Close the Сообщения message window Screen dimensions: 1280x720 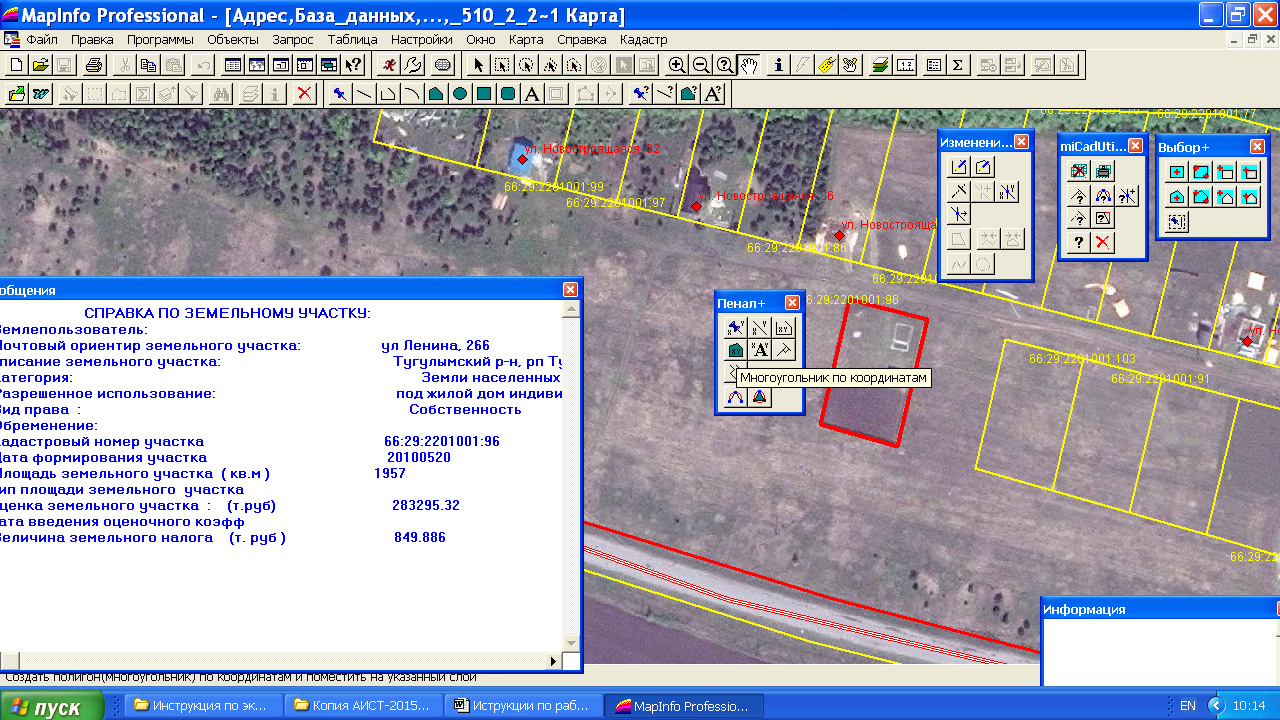point(570,289)
